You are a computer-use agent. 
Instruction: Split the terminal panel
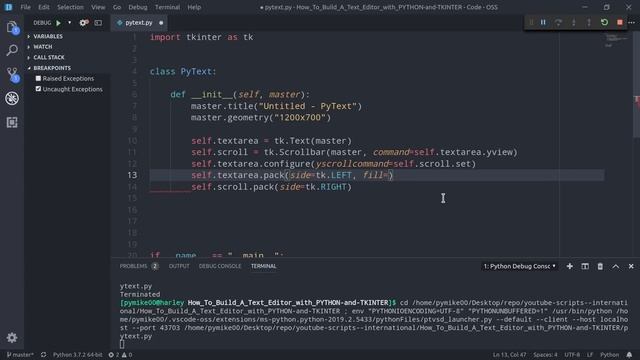[x=585, y=266]
